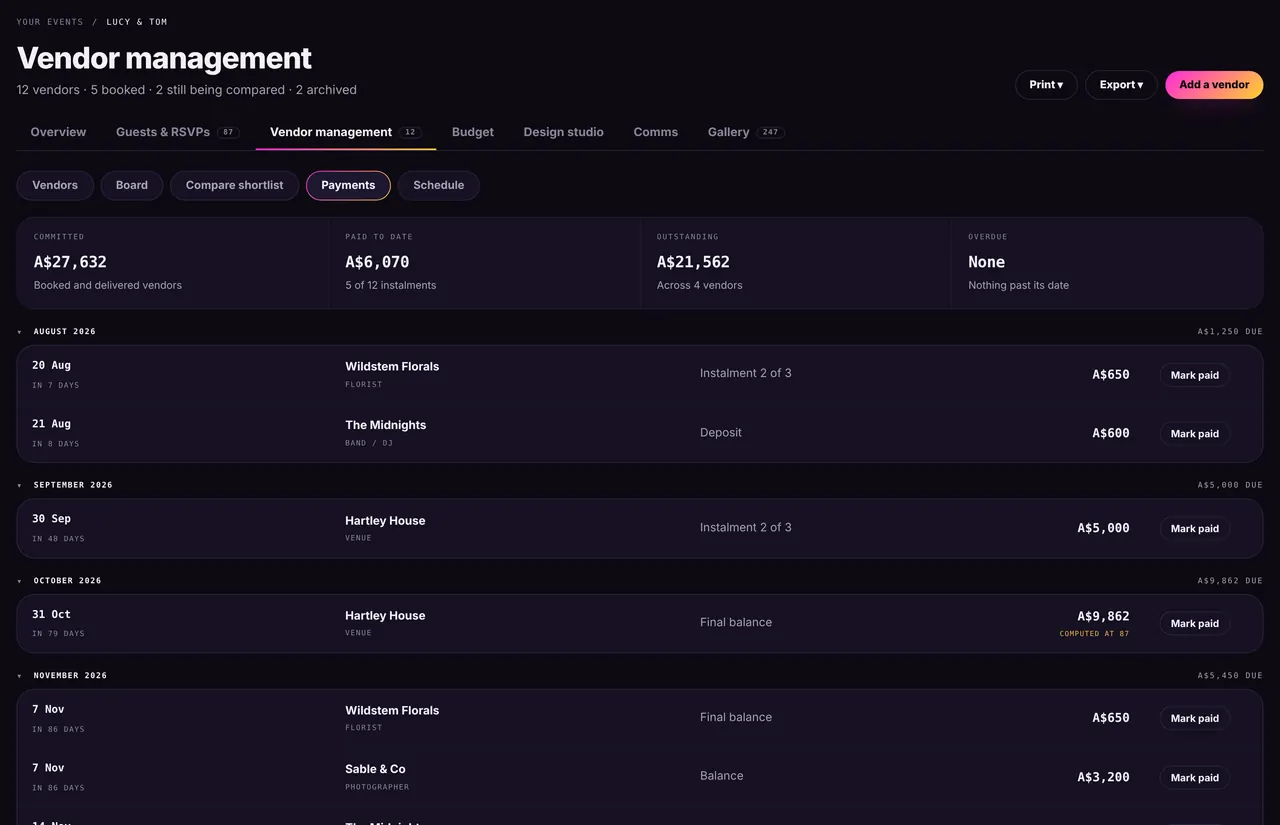
Task: Click the 5 of 12 instalments text
Action: [391, 285]
